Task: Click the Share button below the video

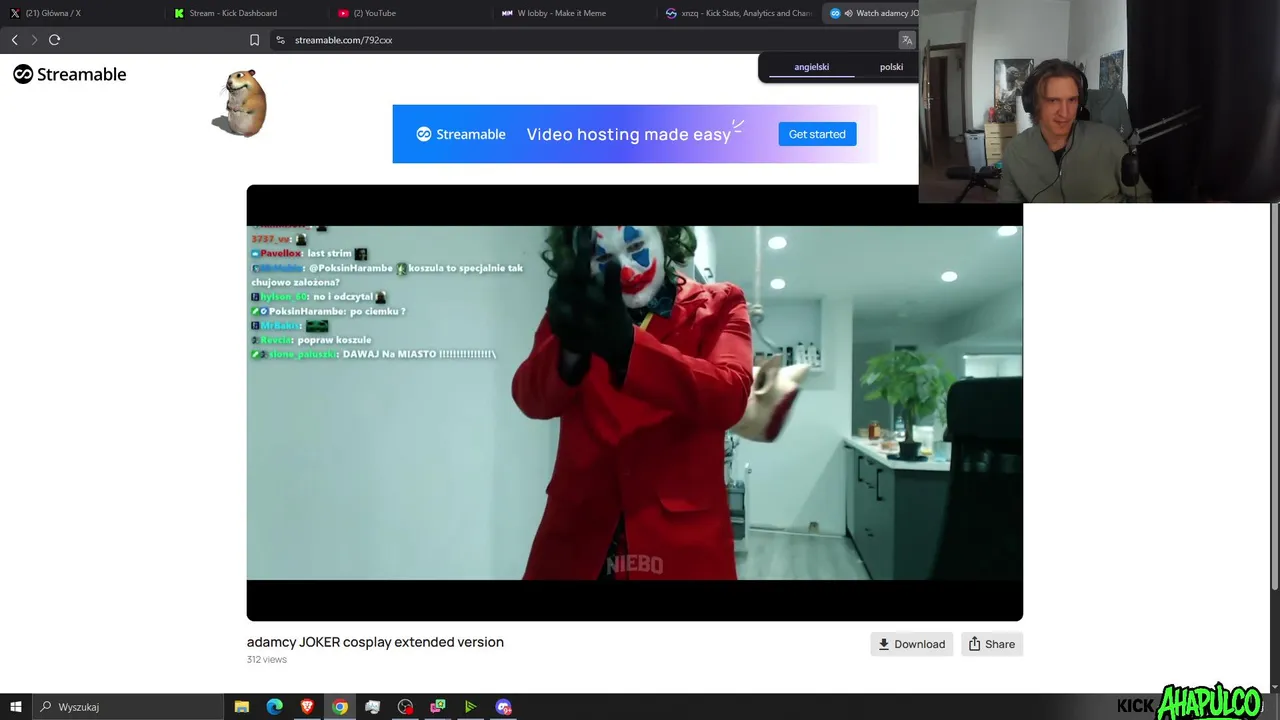Action: click(x=991, y=644)
